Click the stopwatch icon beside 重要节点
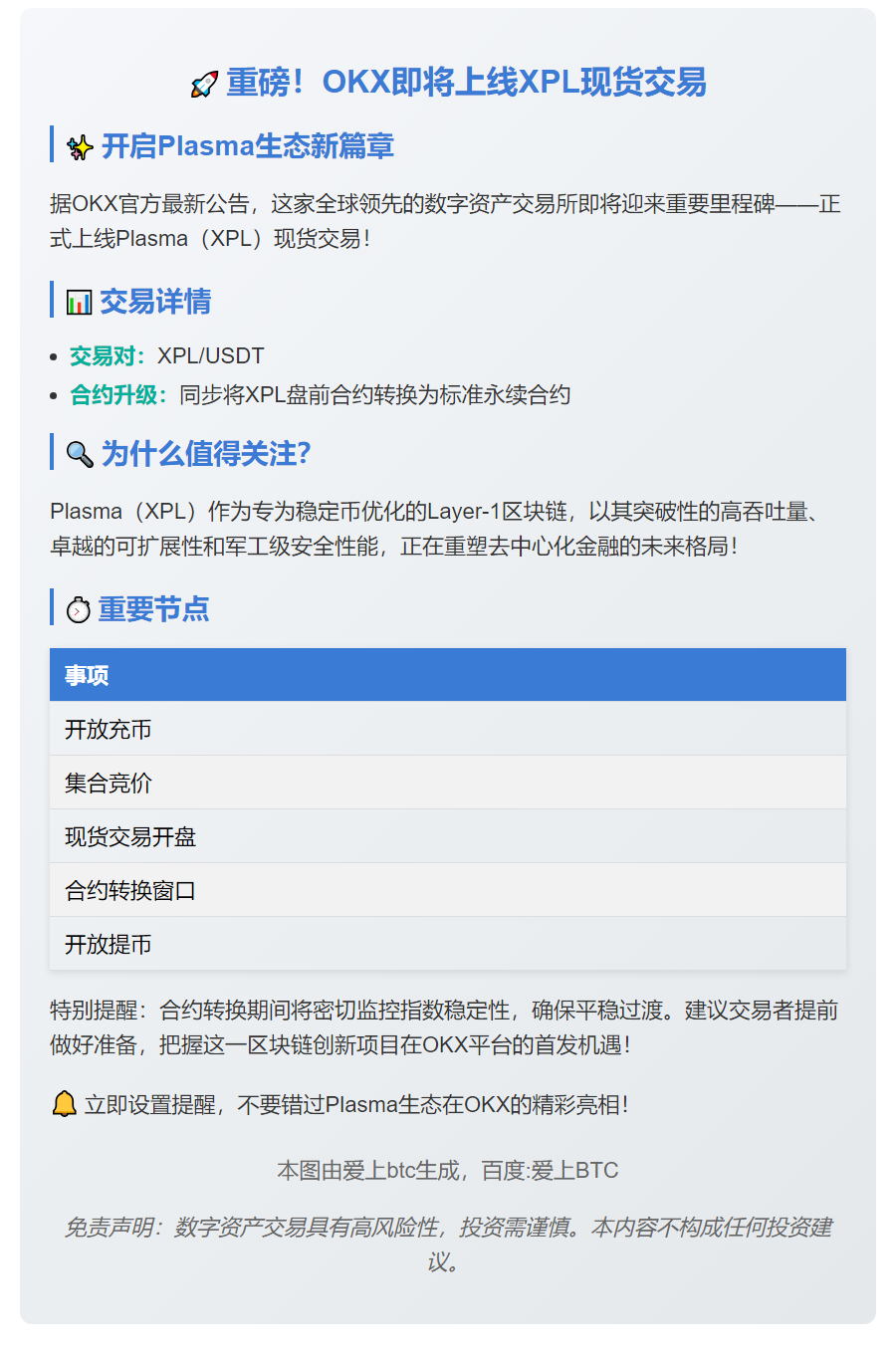The image size is (896, 1356). (x=78, y=609)
